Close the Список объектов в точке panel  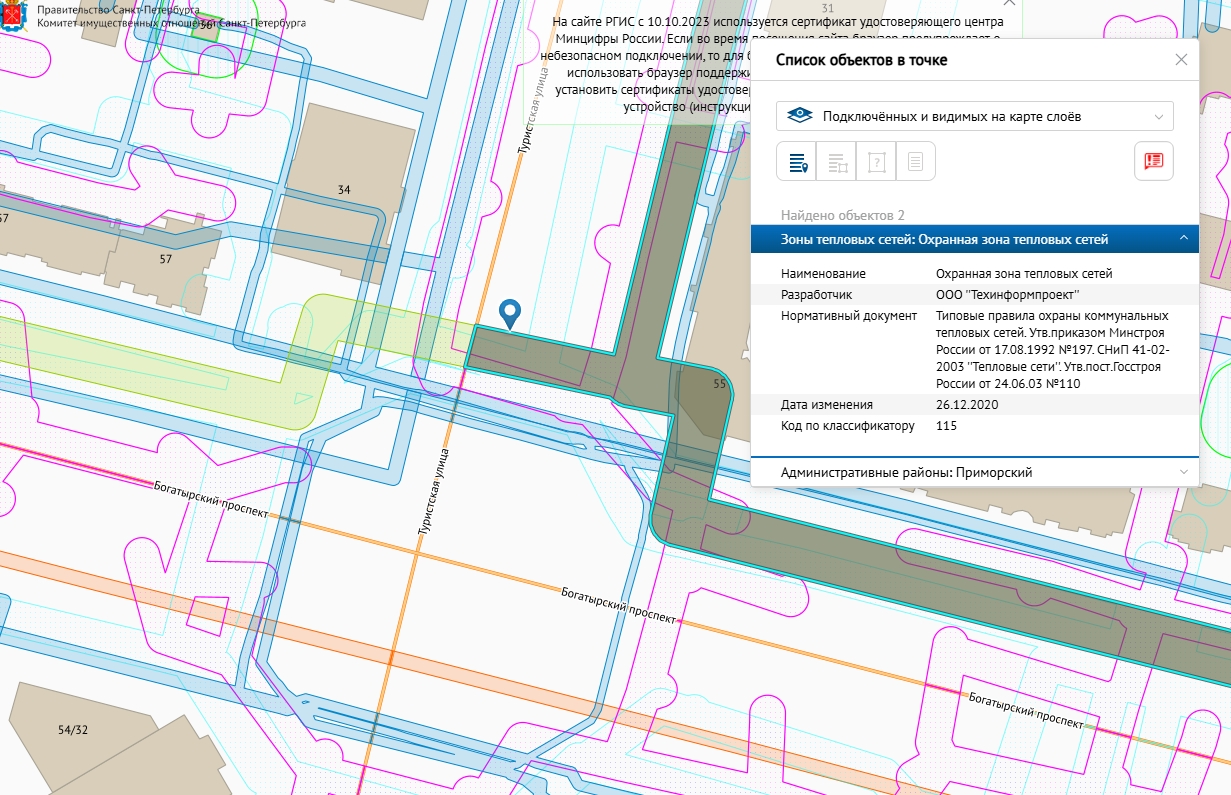point(1181,60)
